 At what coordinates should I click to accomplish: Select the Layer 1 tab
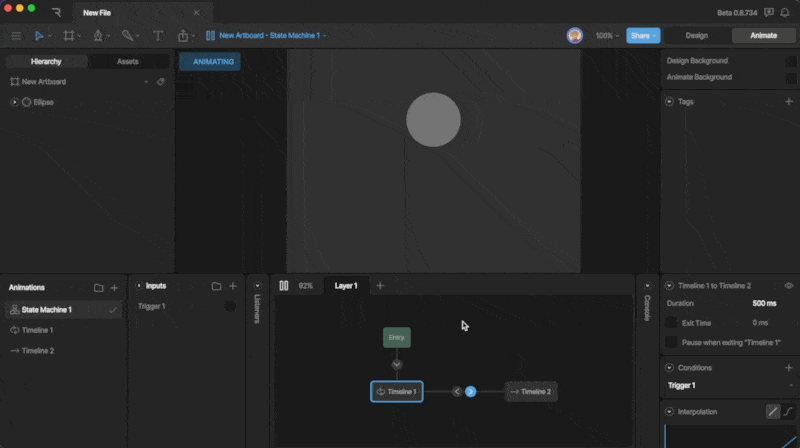pos(346,286)
